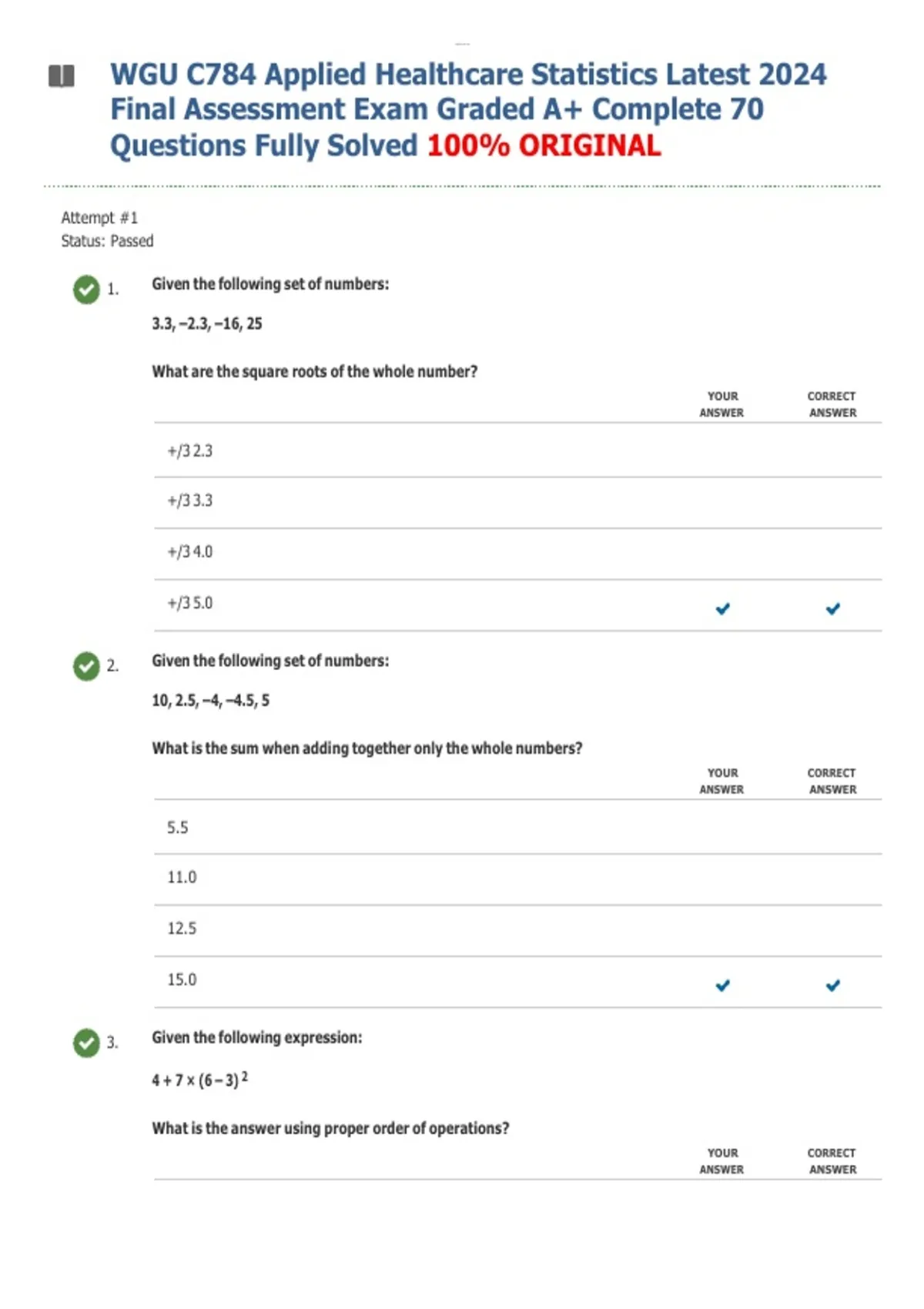The height and width of the screenshot is (1309, 924).
Task: Click 'Correct Answer' checkmark for 15.0
Action: click(832, 986)
